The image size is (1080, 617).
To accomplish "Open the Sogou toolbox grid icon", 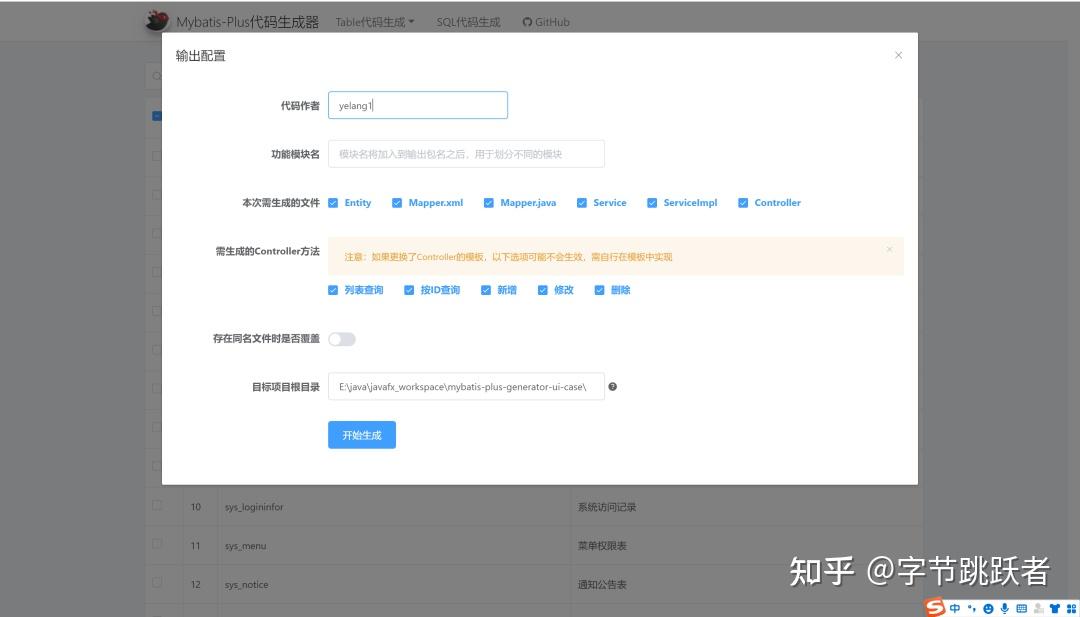I will point(1071,607).
